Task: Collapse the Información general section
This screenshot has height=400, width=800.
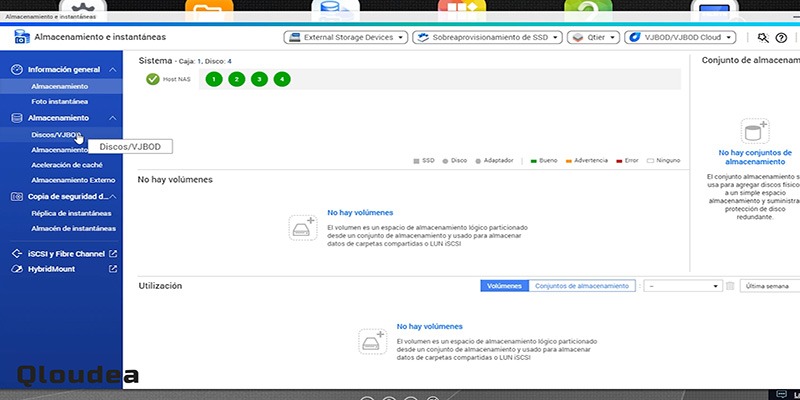Action: coord(113,69)
